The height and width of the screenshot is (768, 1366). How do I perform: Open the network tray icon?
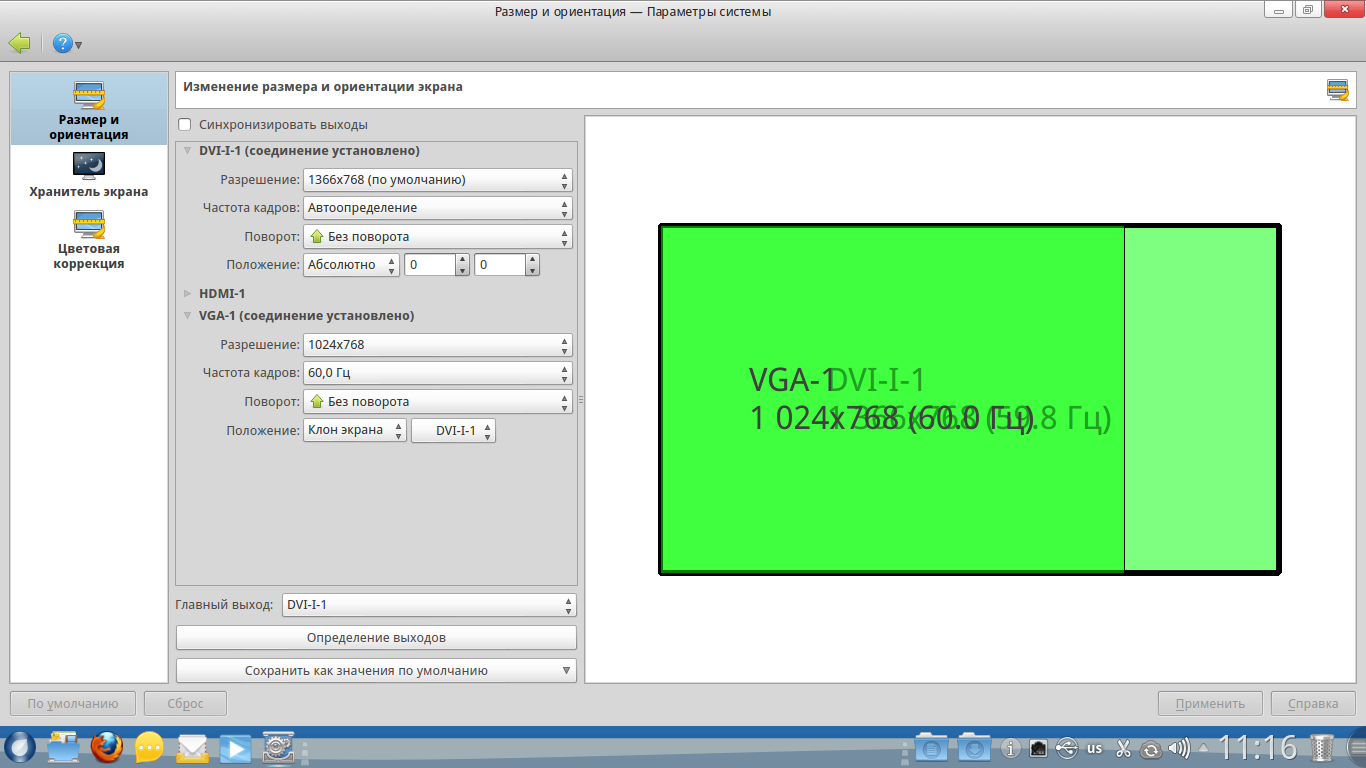[1039, 748]
